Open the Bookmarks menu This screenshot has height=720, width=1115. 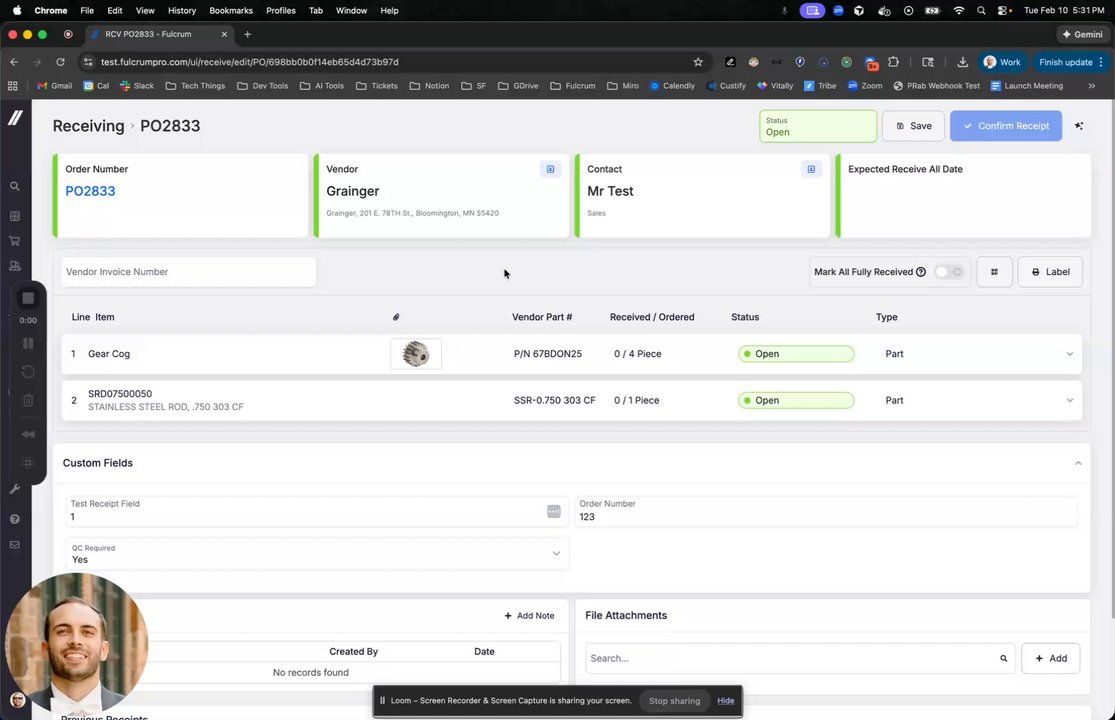[231, 11]
